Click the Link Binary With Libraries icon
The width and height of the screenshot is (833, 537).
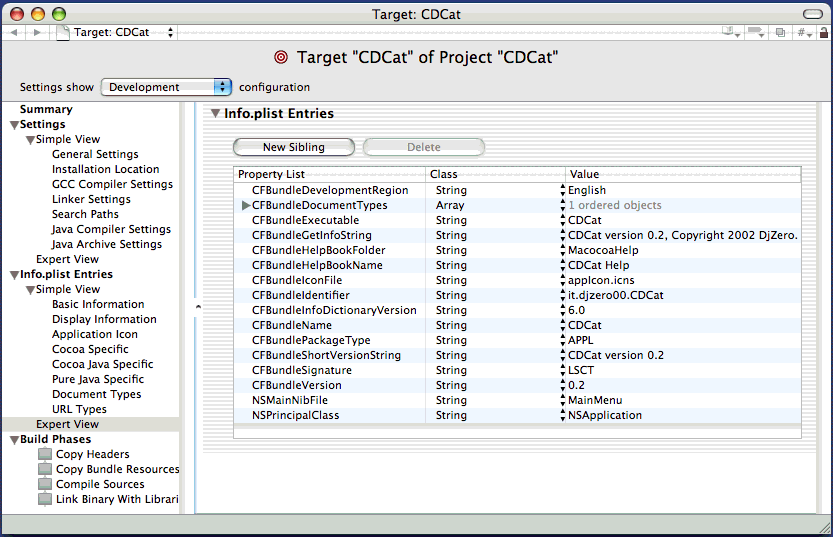[x=45, y=500]
